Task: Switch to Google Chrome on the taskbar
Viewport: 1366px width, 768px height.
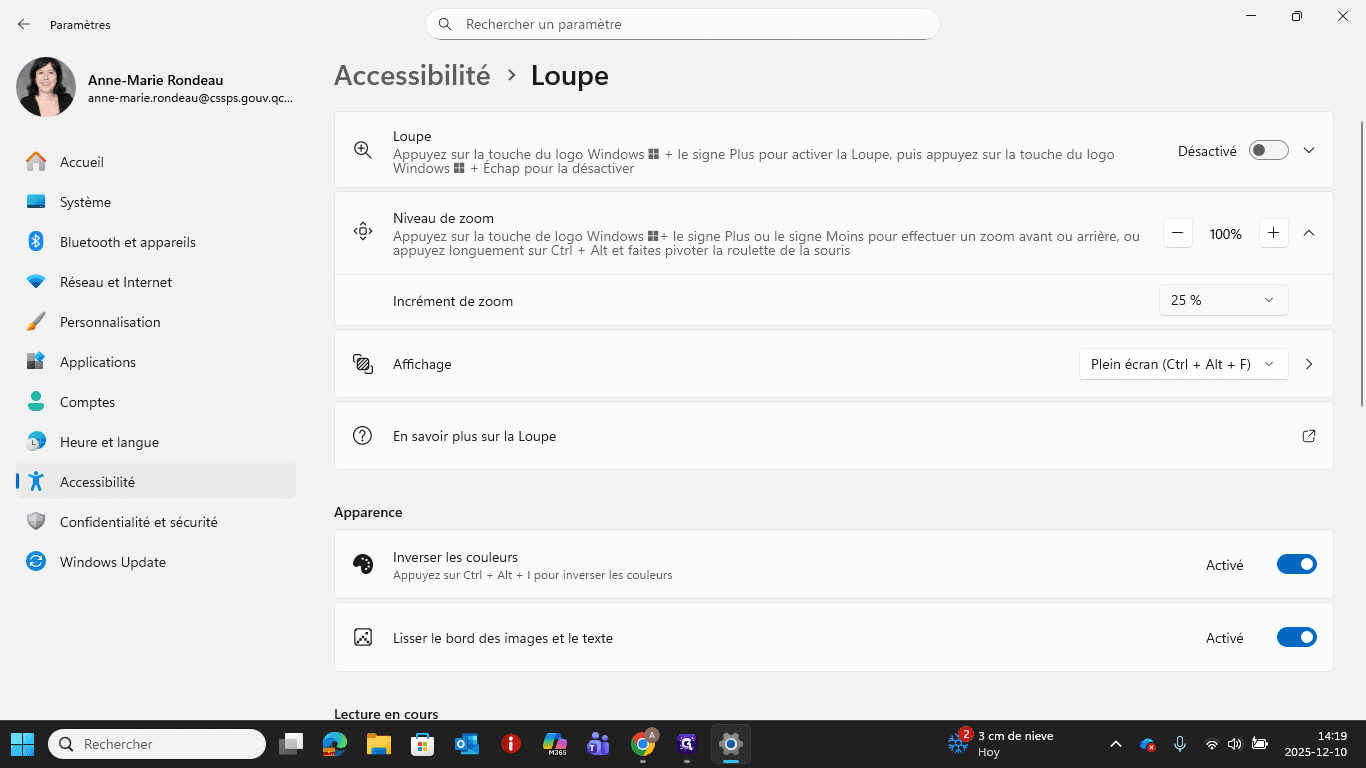Action: pos(643,744)
